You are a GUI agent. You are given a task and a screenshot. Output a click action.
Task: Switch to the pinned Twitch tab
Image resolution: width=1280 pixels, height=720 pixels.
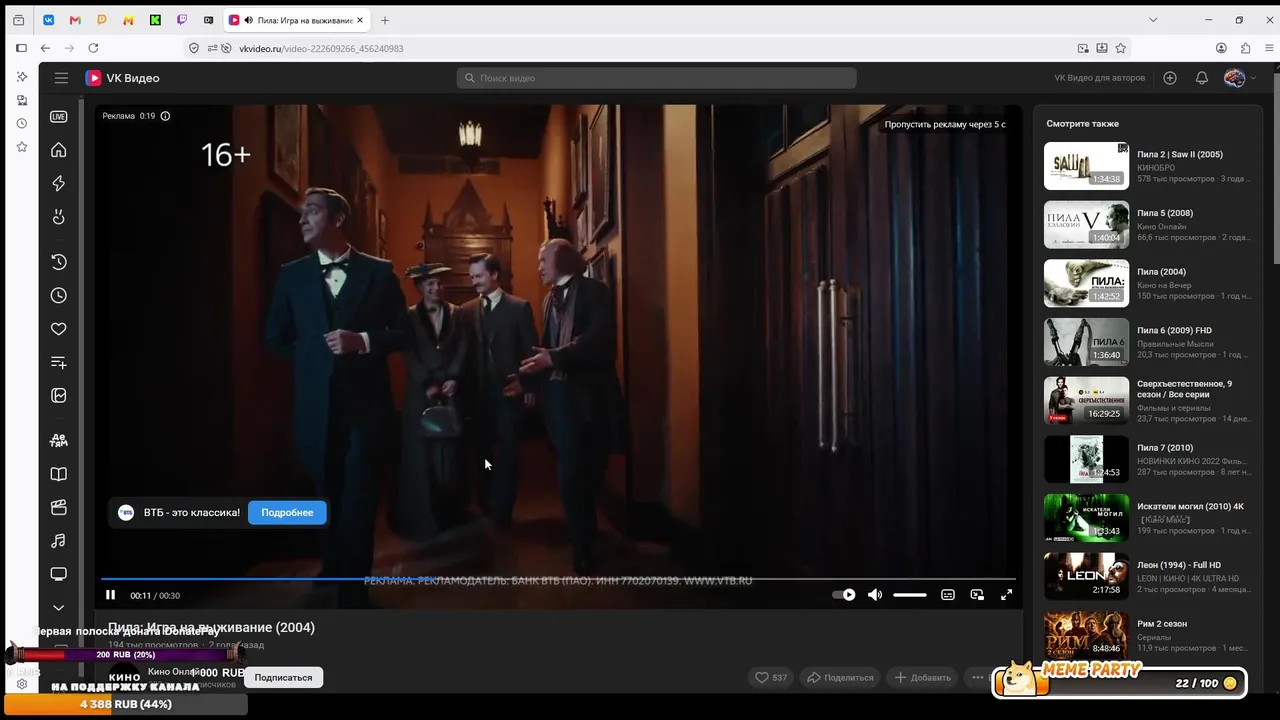coord(182,20)
